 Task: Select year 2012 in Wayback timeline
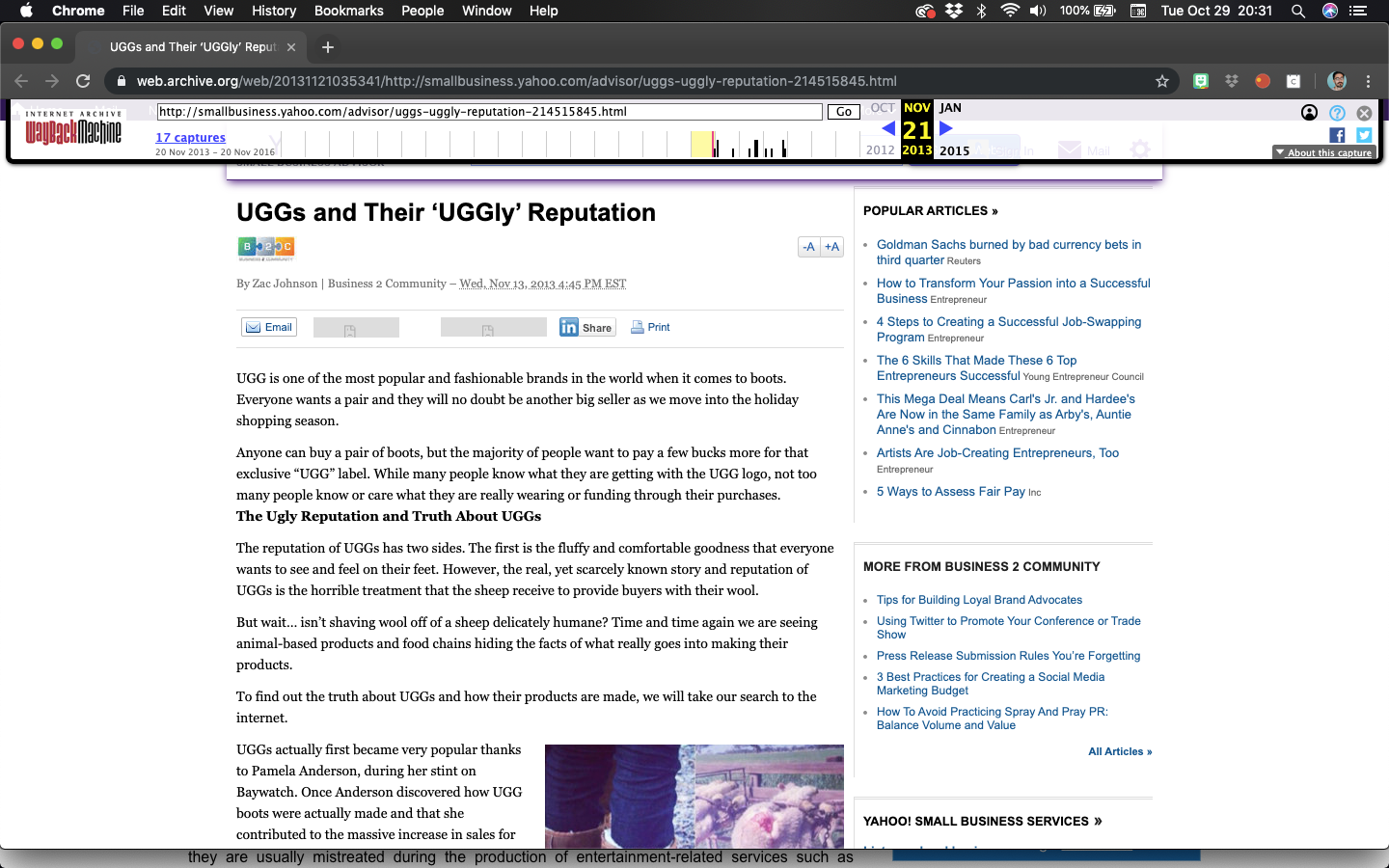point(880,150)
